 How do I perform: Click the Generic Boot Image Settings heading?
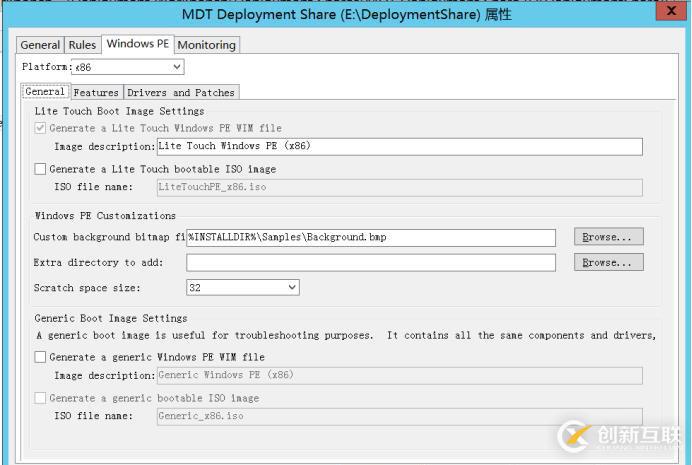pos(111,318)
